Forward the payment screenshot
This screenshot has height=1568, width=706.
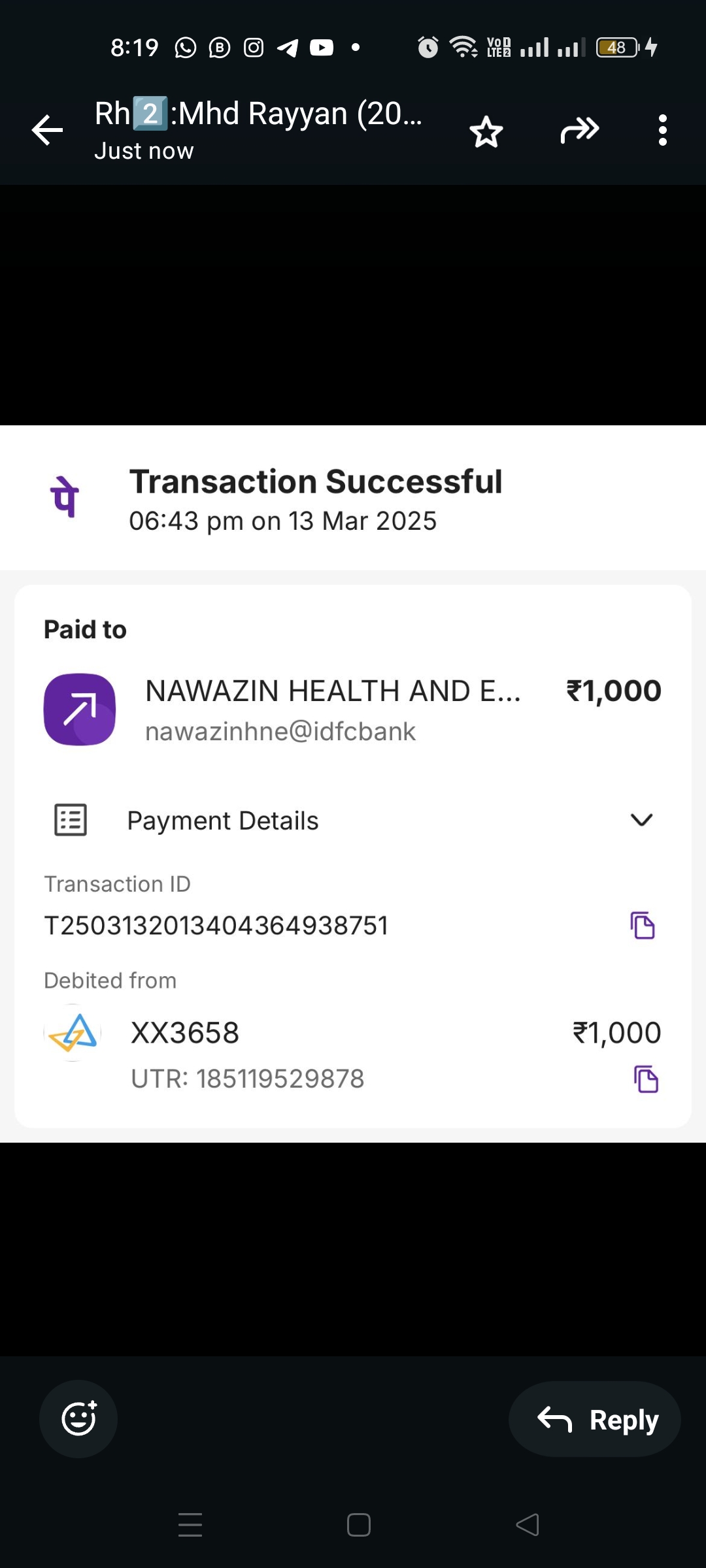click(x=580, y=130)
